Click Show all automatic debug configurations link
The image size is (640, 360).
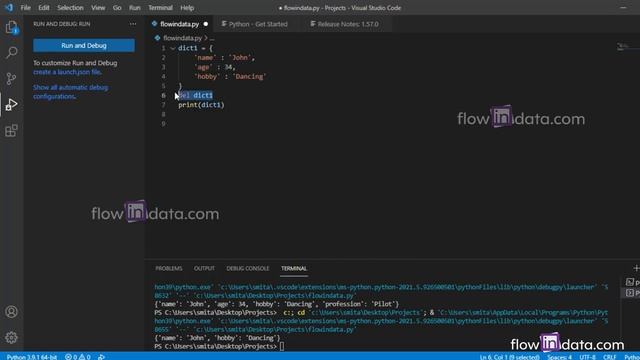pos(71,92)
